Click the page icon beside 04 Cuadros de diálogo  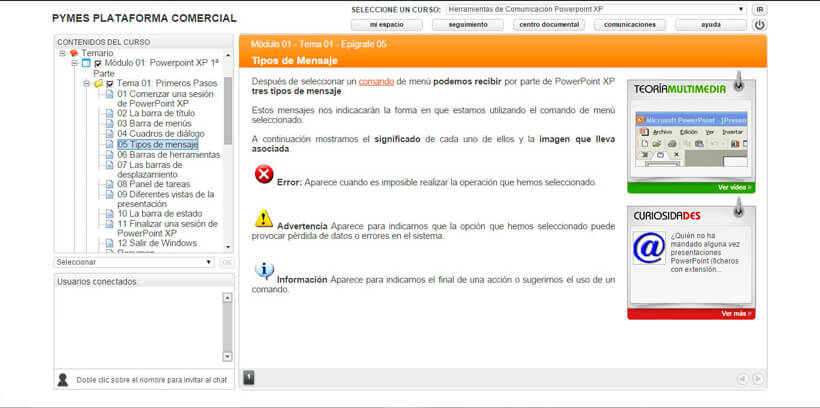(x=109, y=134)
